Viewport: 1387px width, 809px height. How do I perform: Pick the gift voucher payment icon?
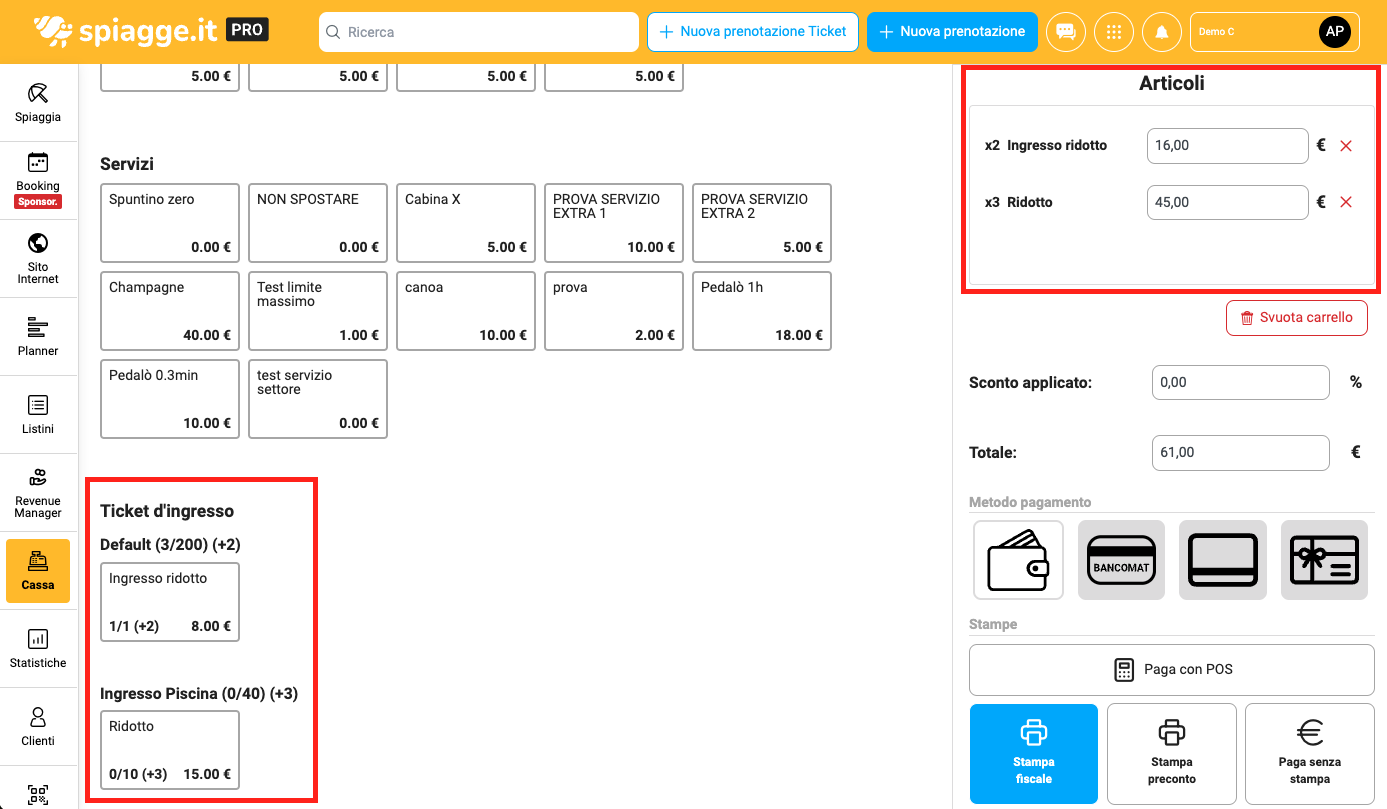click(1324, 560)
